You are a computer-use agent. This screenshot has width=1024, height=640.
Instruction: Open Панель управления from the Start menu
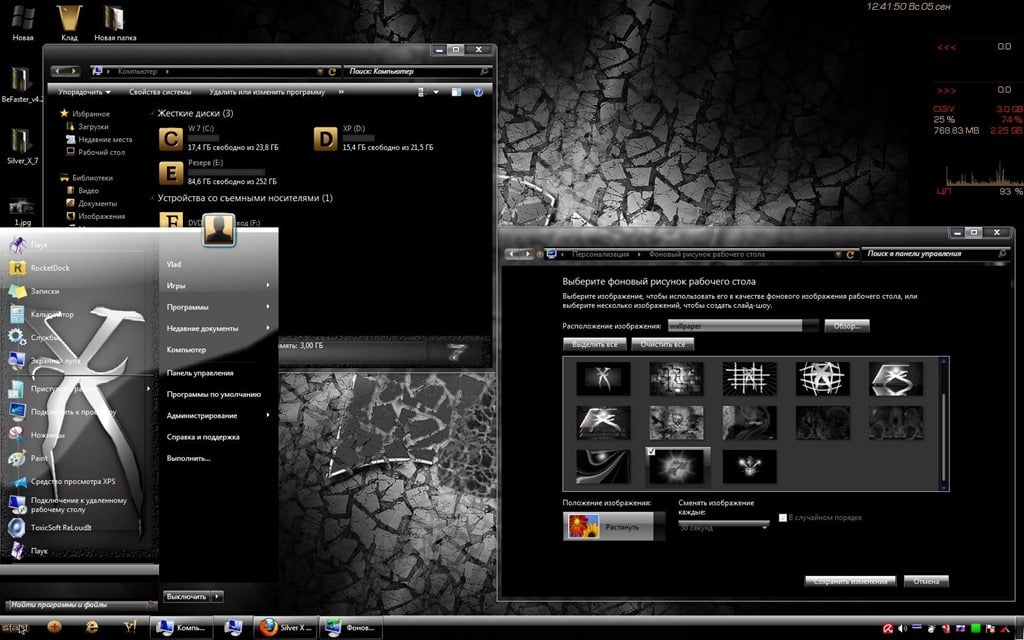(200, 373)
